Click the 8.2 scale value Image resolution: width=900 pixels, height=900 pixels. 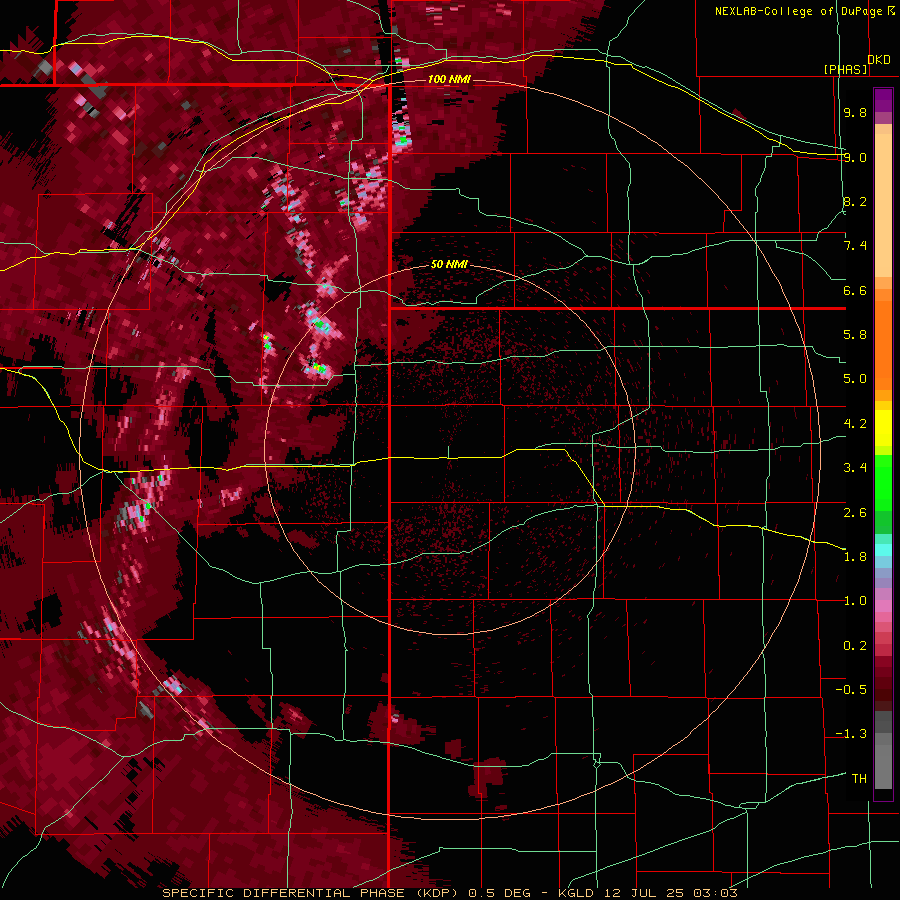point(855,201)
